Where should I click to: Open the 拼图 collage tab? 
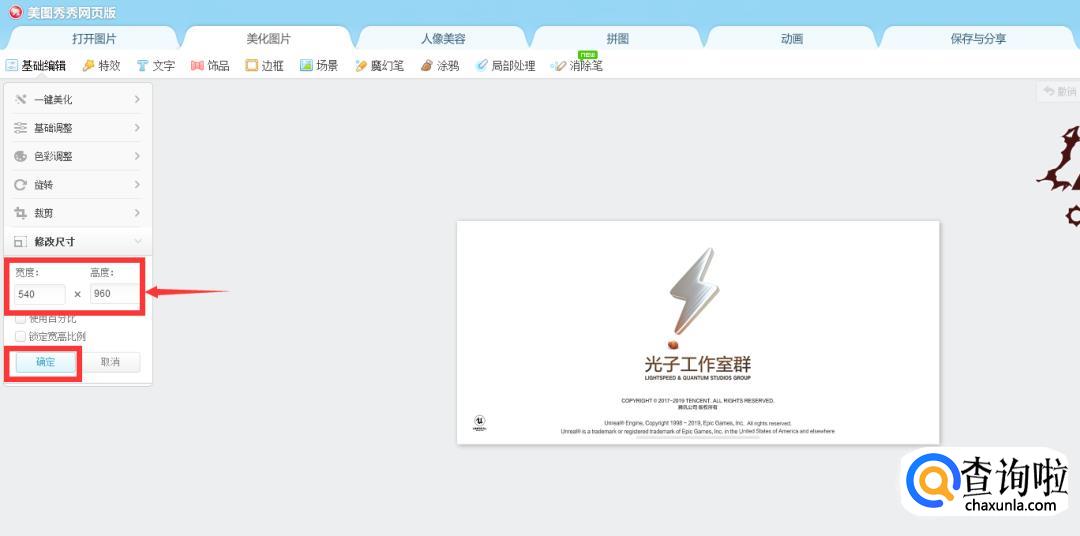(x=618, y=39)
